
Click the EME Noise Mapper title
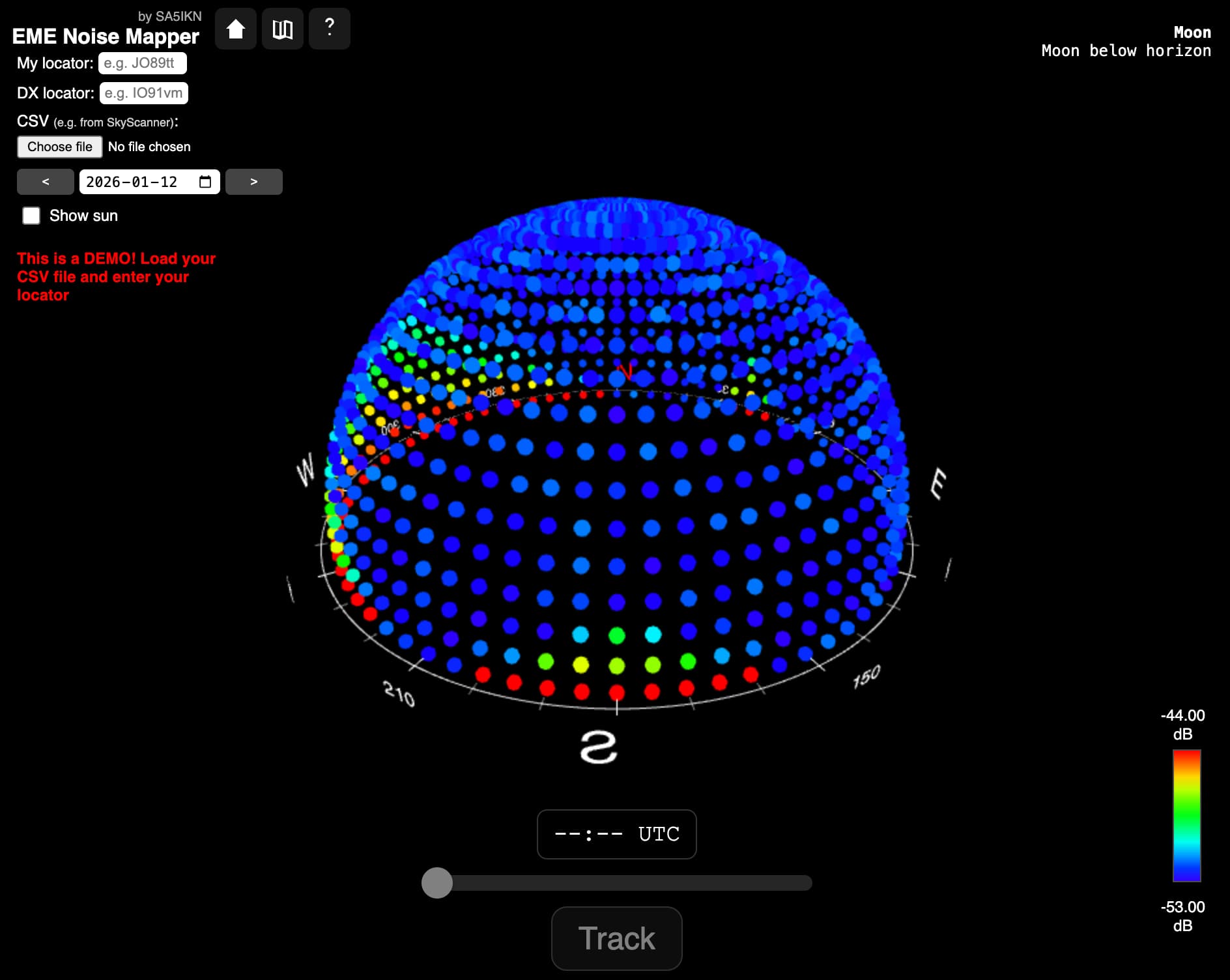pos(106,36)
